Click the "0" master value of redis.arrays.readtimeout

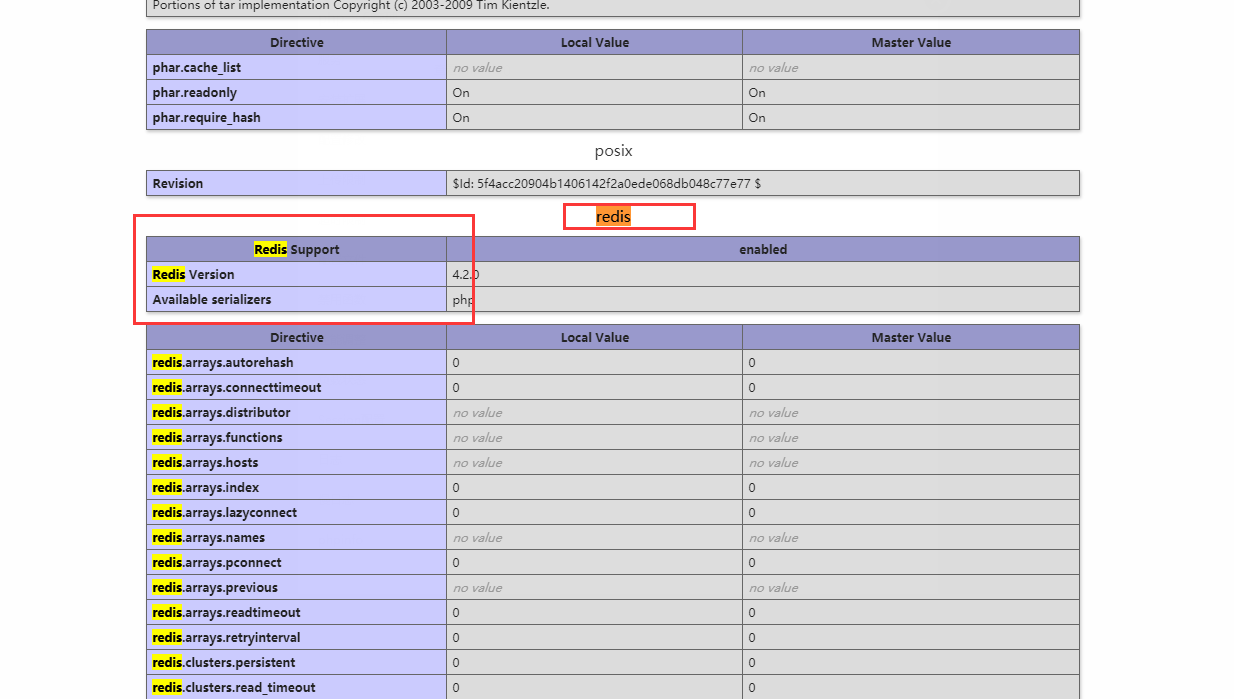click(752, 613)
